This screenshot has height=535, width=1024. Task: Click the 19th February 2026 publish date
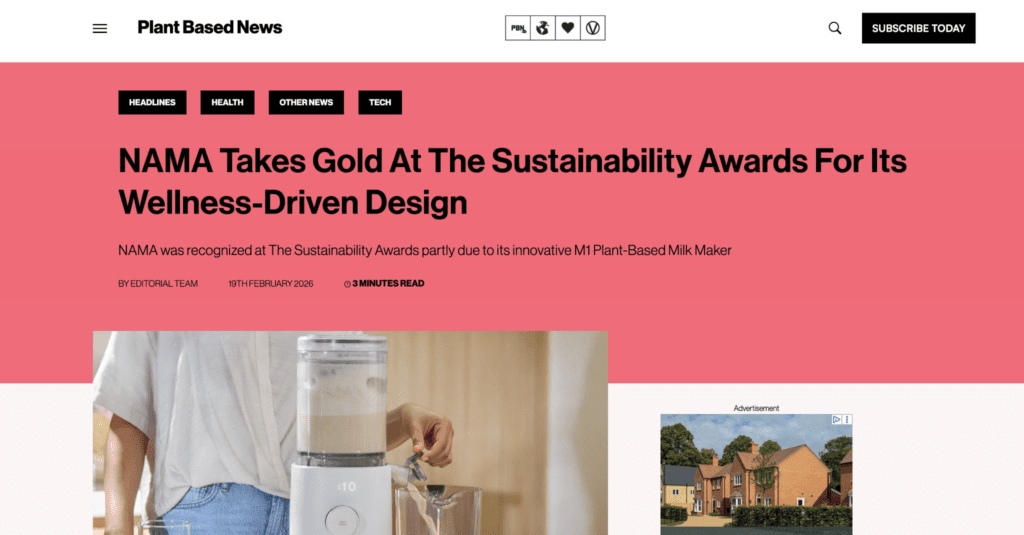tap(270, 284)
